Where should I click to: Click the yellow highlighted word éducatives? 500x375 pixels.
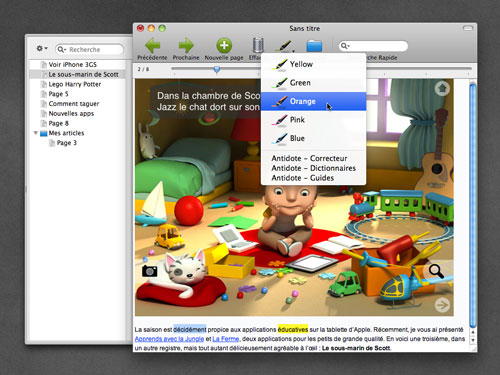pos(293,330)
